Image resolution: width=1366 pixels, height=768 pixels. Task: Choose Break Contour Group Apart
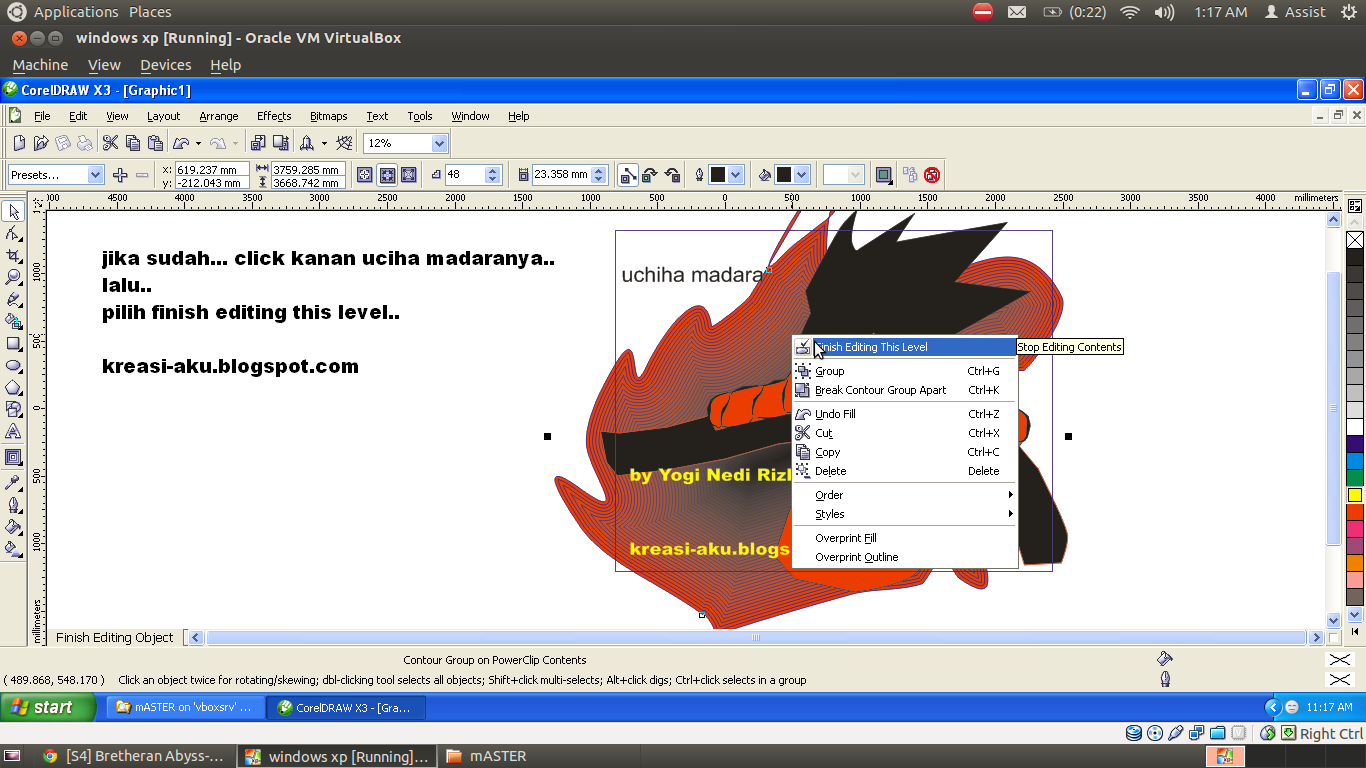[904, 390]
